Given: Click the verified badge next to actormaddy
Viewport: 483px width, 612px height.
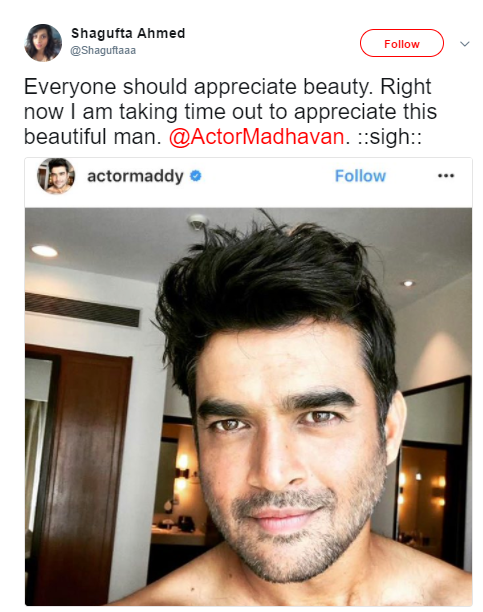Looking at the screenshot, I should [x=196, y=176].
